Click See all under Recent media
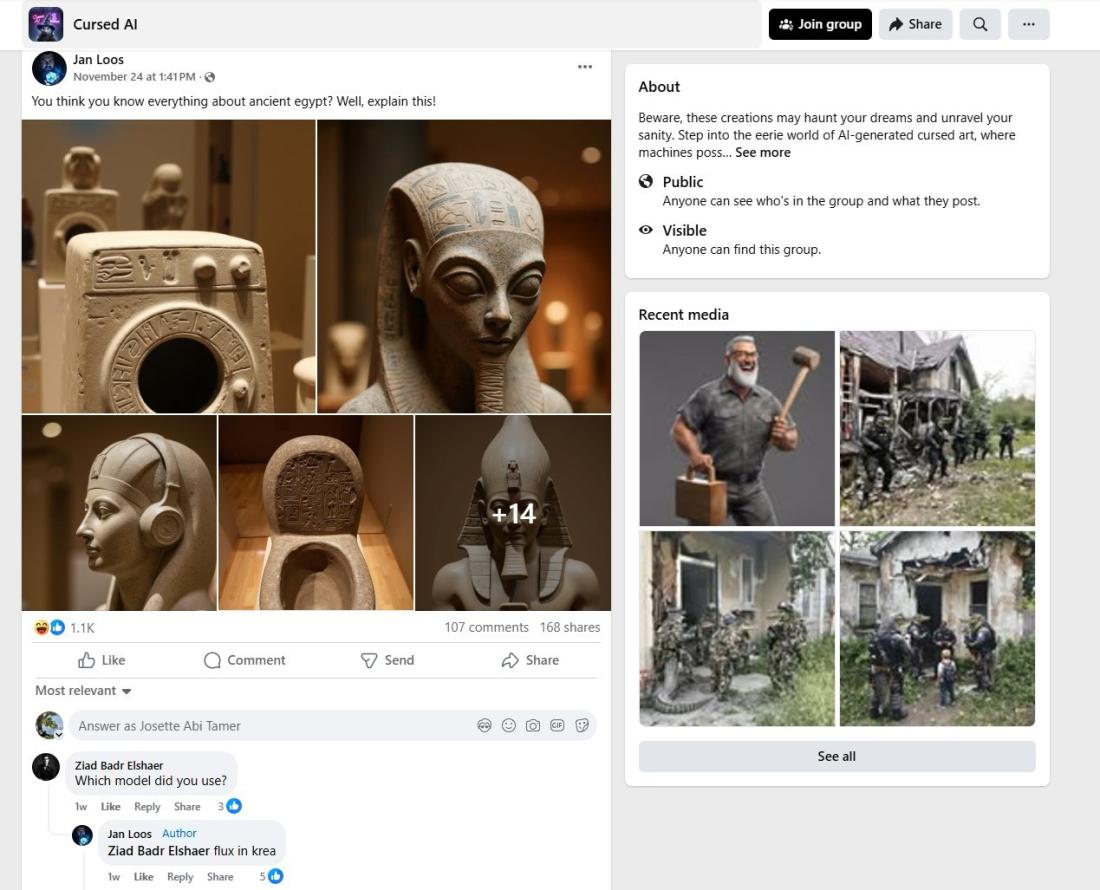 836,757
